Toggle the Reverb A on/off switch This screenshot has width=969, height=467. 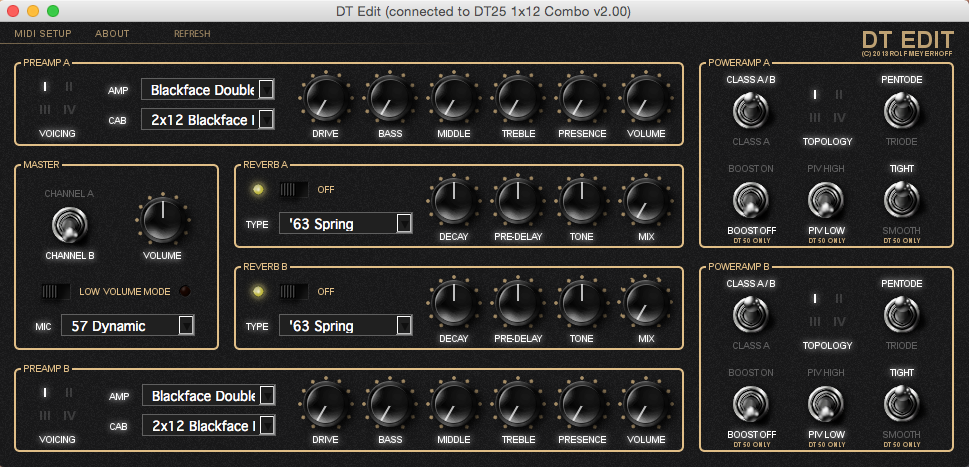[x=293, y=189]
